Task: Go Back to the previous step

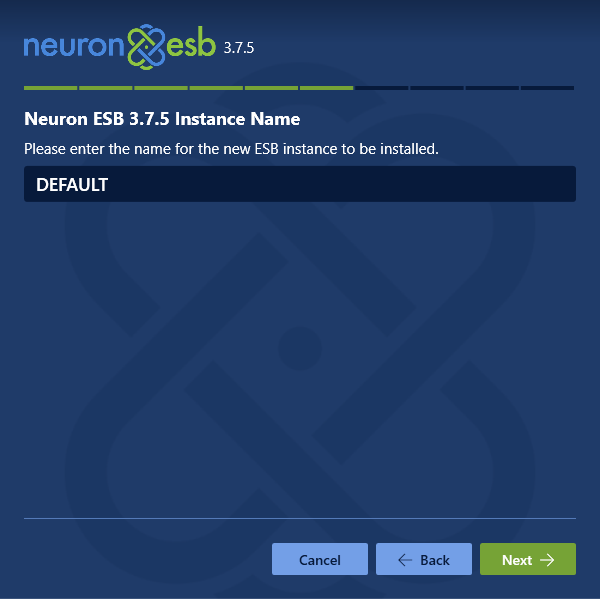Action: (424, 559)
